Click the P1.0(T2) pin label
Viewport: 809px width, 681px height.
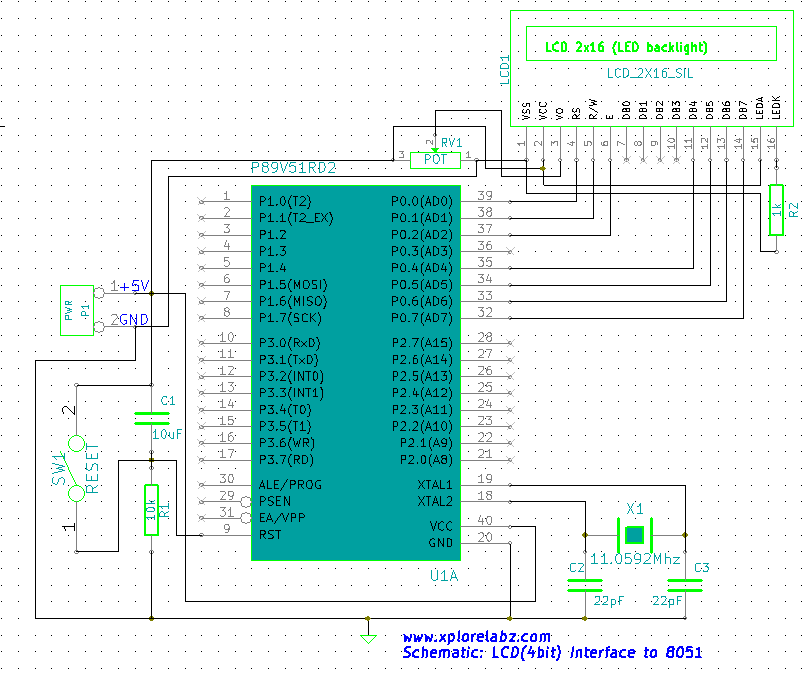[x=285, y=201]
